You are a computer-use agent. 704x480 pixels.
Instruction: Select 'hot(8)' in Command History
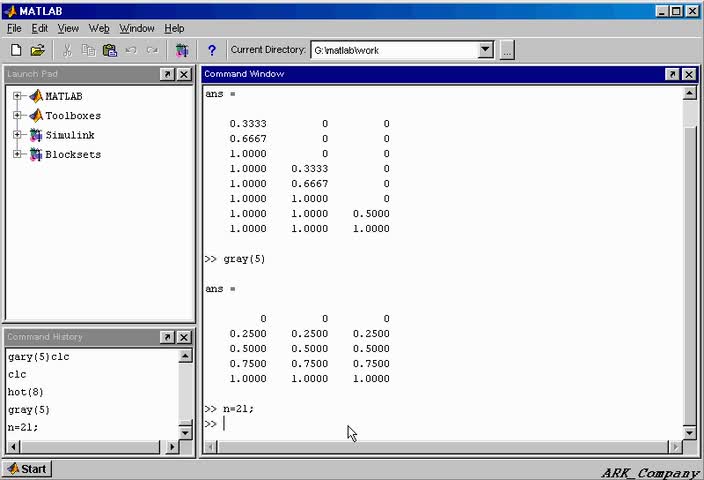[26, 392]
